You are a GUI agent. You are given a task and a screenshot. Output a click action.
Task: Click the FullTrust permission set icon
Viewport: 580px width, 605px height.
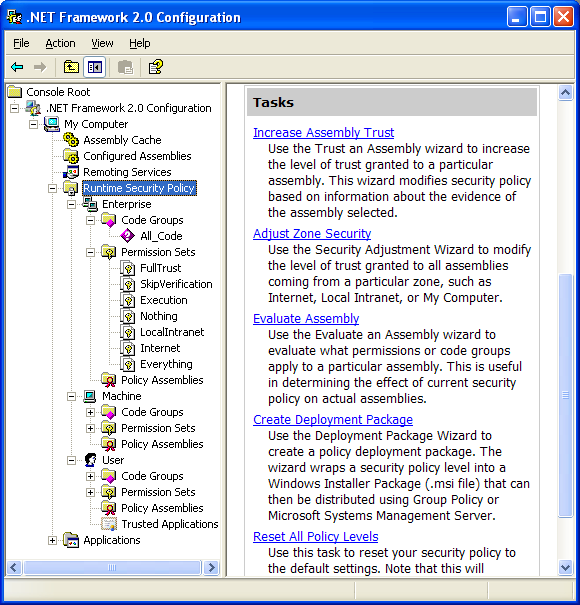pos(128,268)
